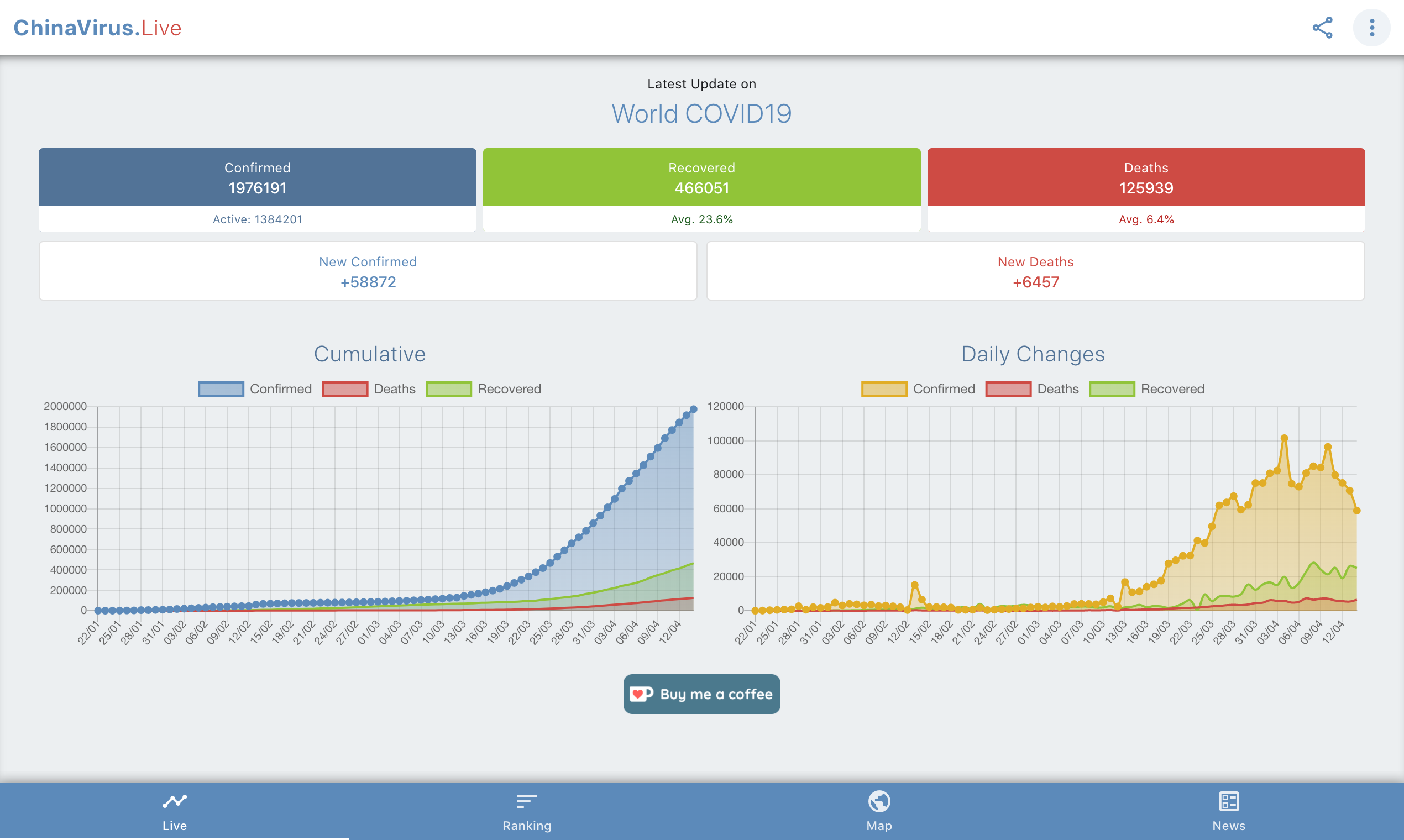Click yellow Confirmed swatch in Daily Changes legend
1404x840 pixels.
point(884,389)
